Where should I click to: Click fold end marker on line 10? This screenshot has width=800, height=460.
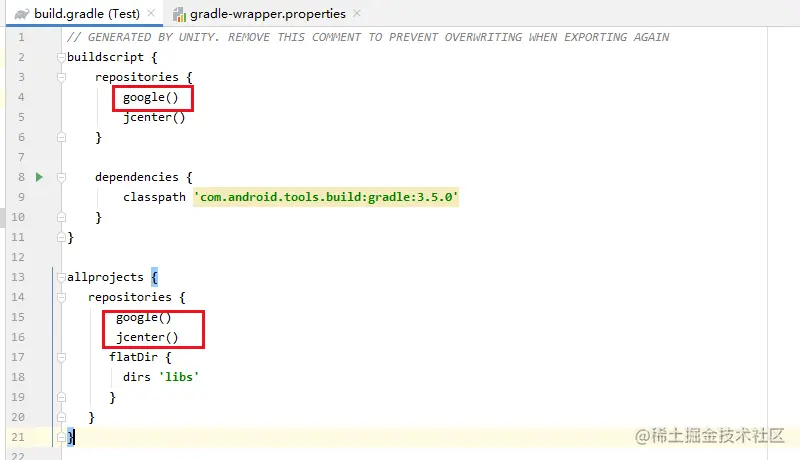(x=61, y=217)
